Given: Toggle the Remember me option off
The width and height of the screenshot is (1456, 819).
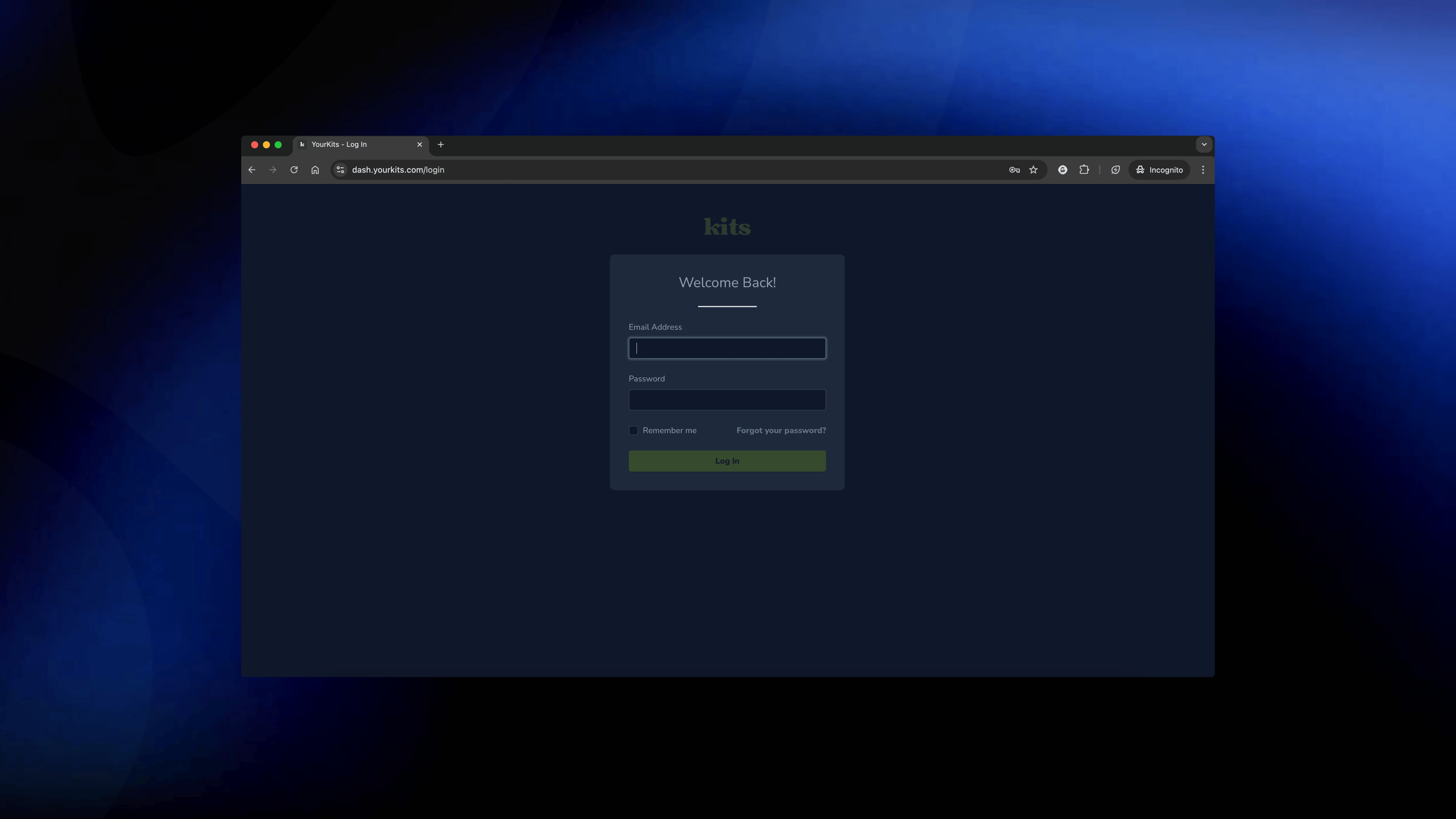Looking at the screenshot, I should tap(633, 430).
